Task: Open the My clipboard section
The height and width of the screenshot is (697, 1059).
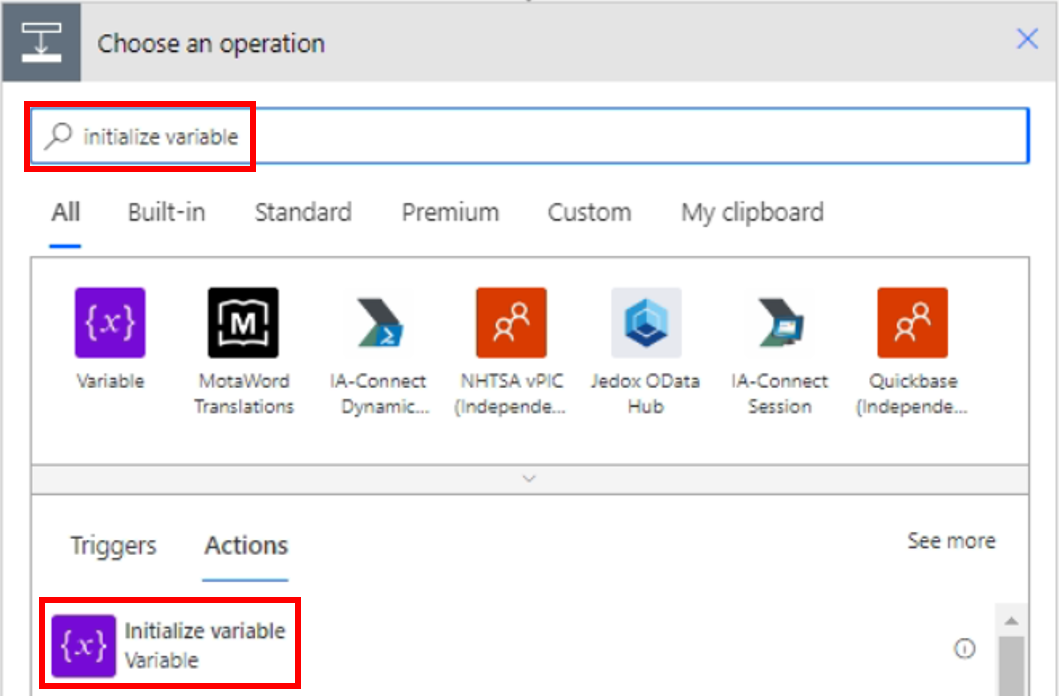Action: coord(751,212)
